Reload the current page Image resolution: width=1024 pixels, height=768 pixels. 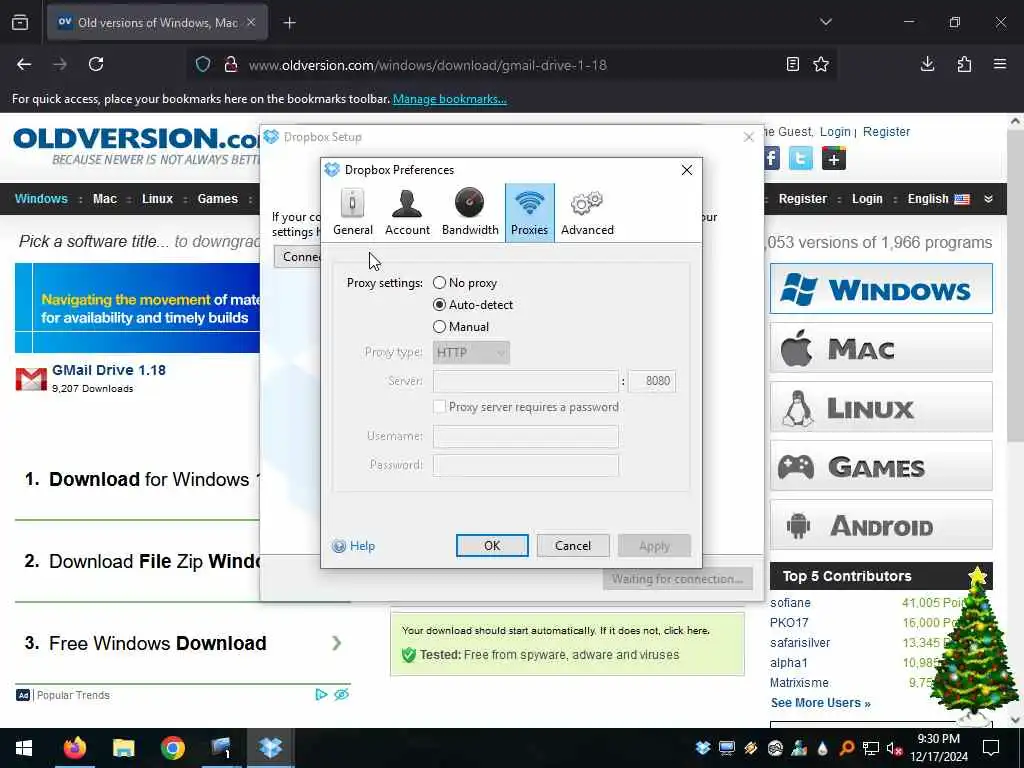point(96,64)
